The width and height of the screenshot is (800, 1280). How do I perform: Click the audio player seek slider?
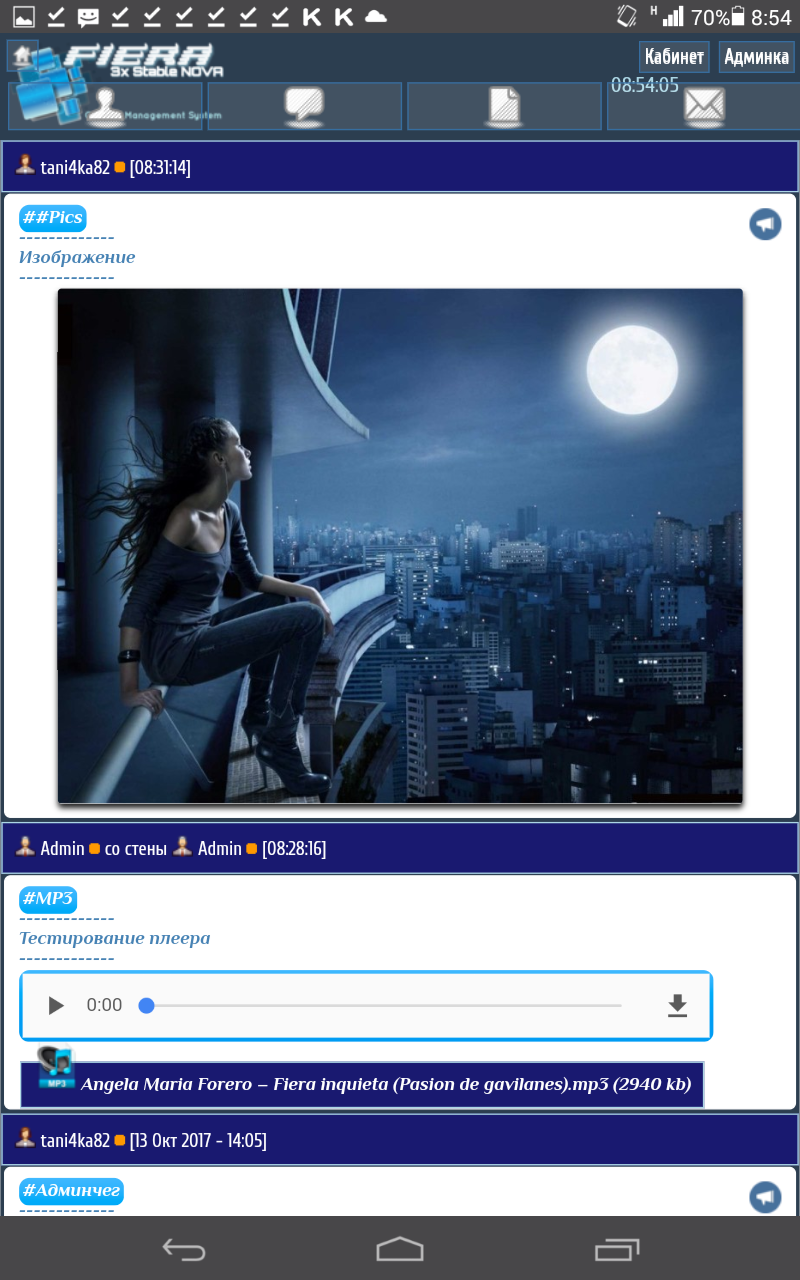click(x=384, y=1005)
